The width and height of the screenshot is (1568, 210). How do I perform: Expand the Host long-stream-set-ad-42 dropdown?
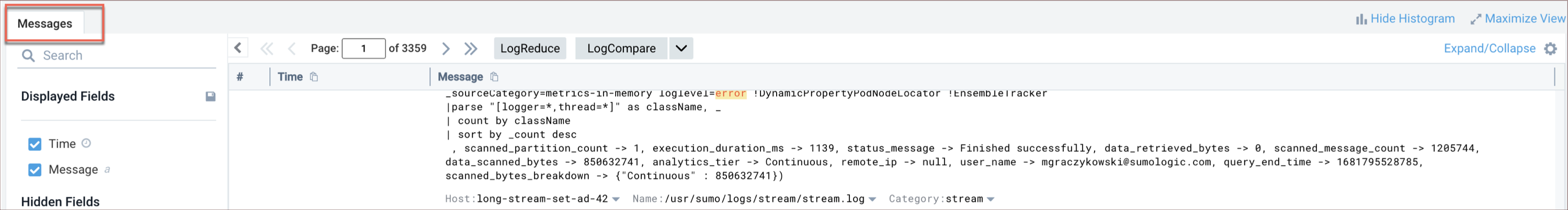[x=616, y=199]
